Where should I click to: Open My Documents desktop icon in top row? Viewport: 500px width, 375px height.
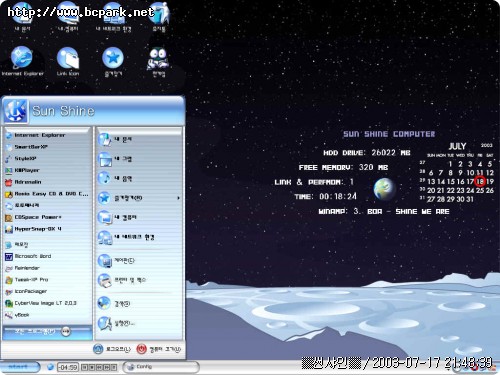22,17
